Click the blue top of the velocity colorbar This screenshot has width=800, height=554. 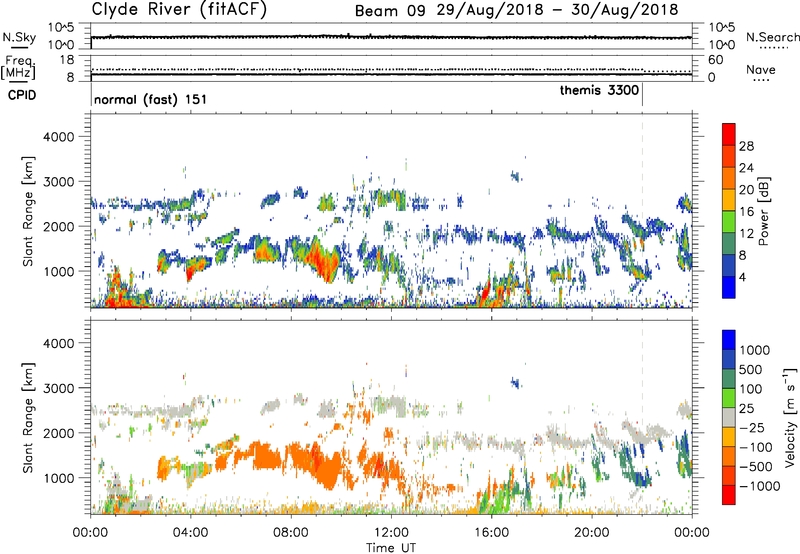pos(729,340)
